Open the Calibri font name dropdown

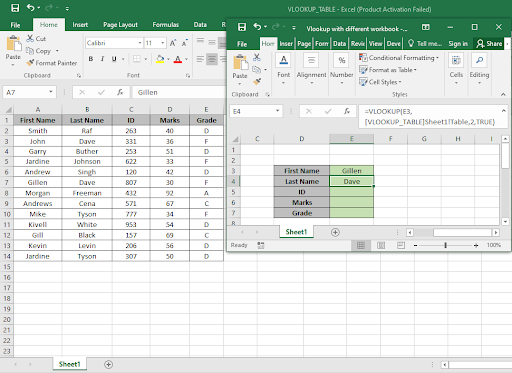coord(140,43)
